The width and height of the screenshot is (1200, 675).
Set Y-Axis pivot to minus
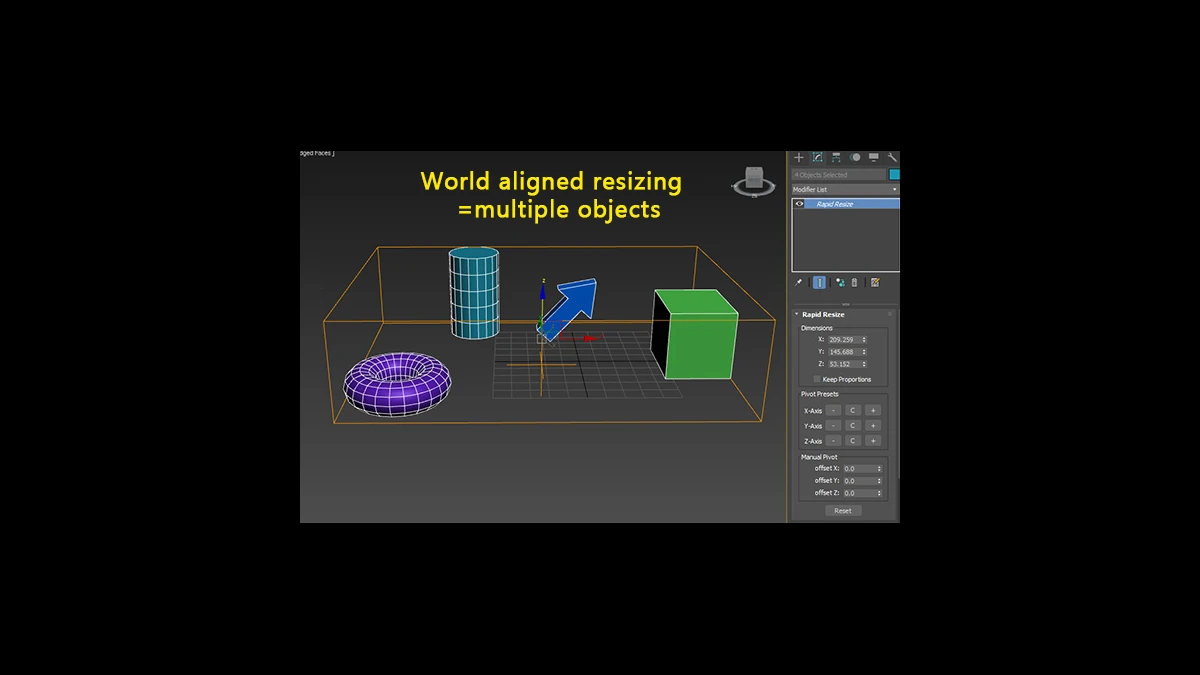[833, 426]
